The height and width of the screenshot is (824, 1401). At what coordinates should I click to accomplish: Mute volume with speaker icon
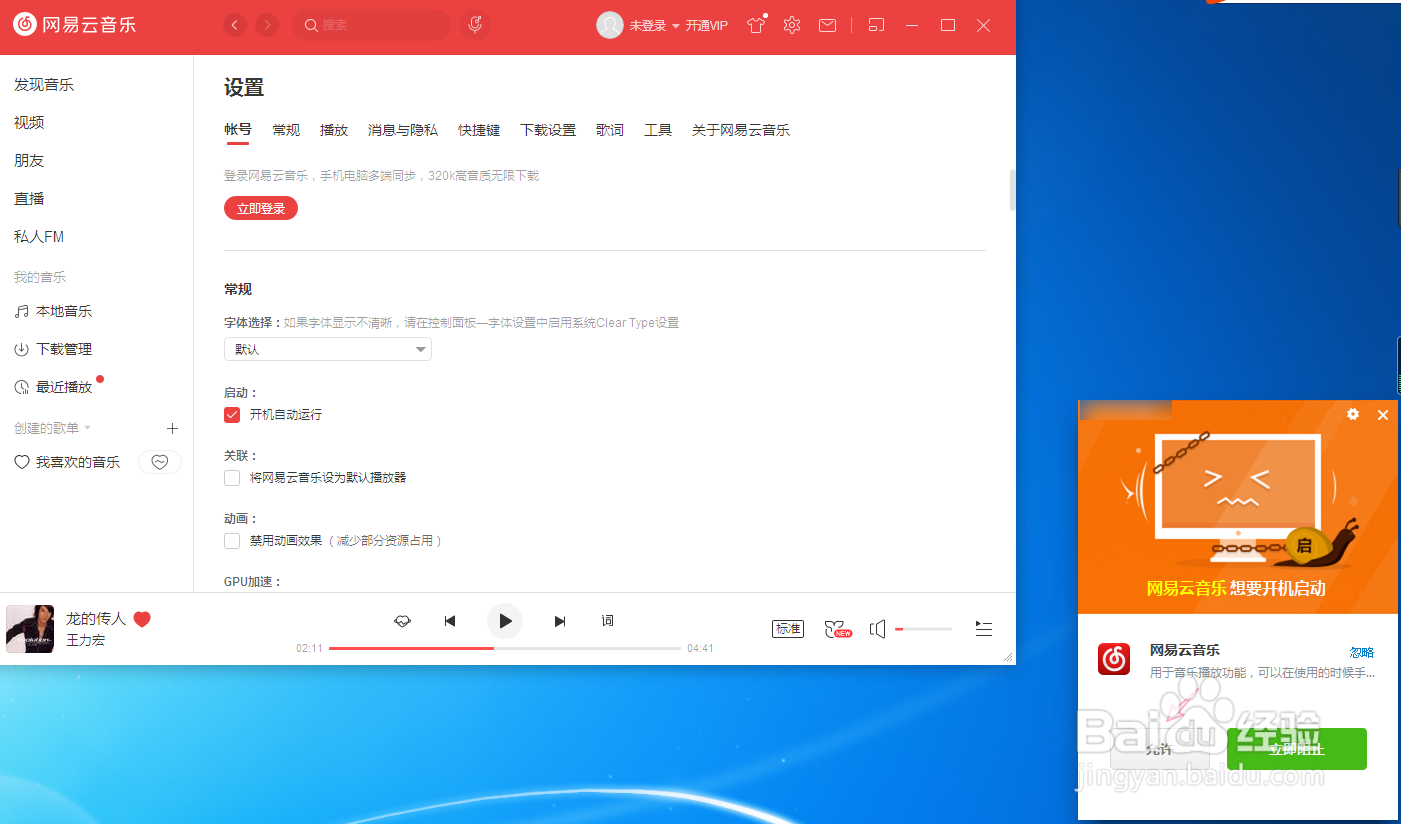click(x=878, y=629)
